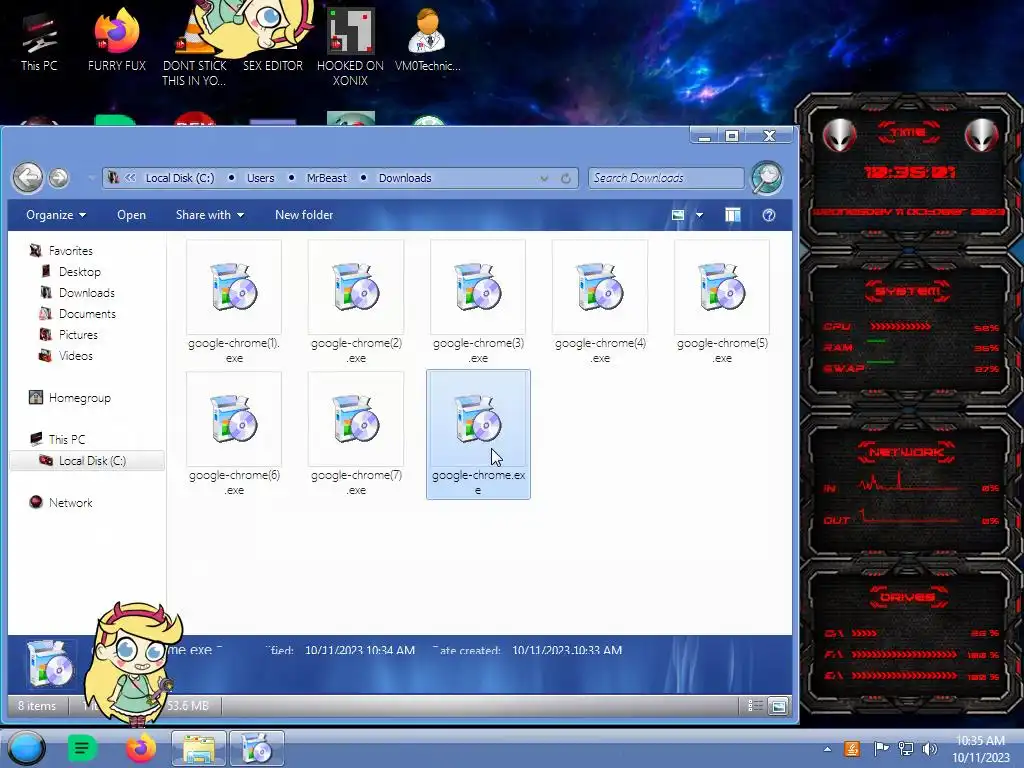Screen dimensions: 1024x768
Task: Select Favorites in navigation pane
Action: pyautogui.click(x=70, y=251)
